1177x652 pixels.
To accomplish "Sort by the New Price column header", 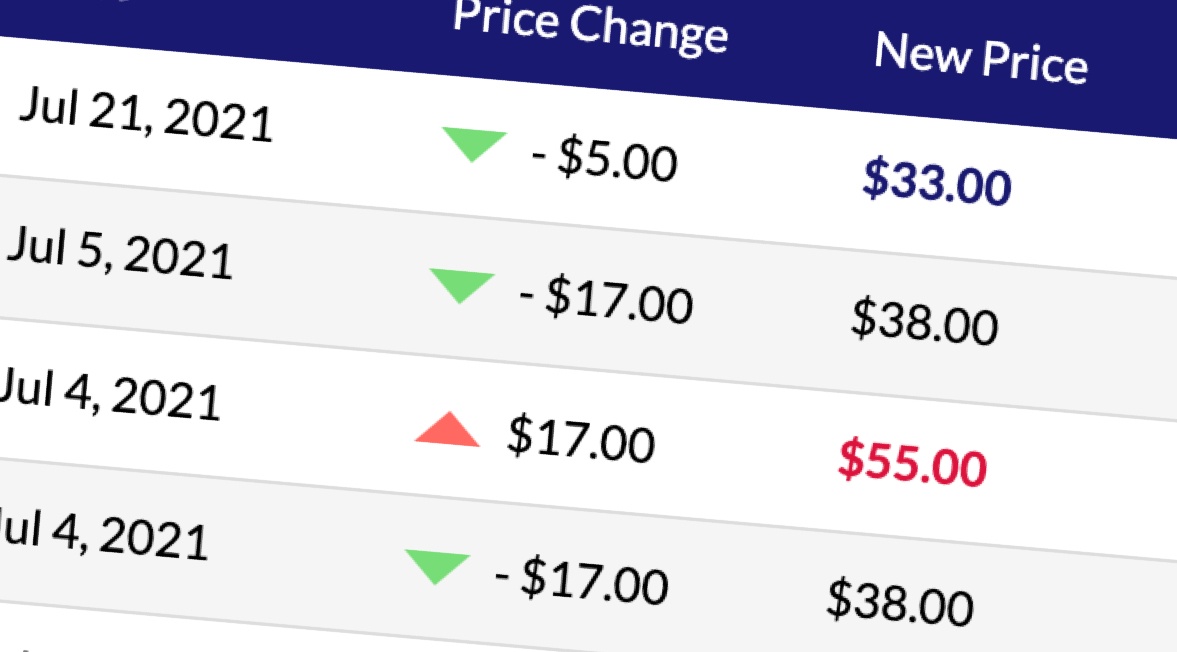I will 980,60.
